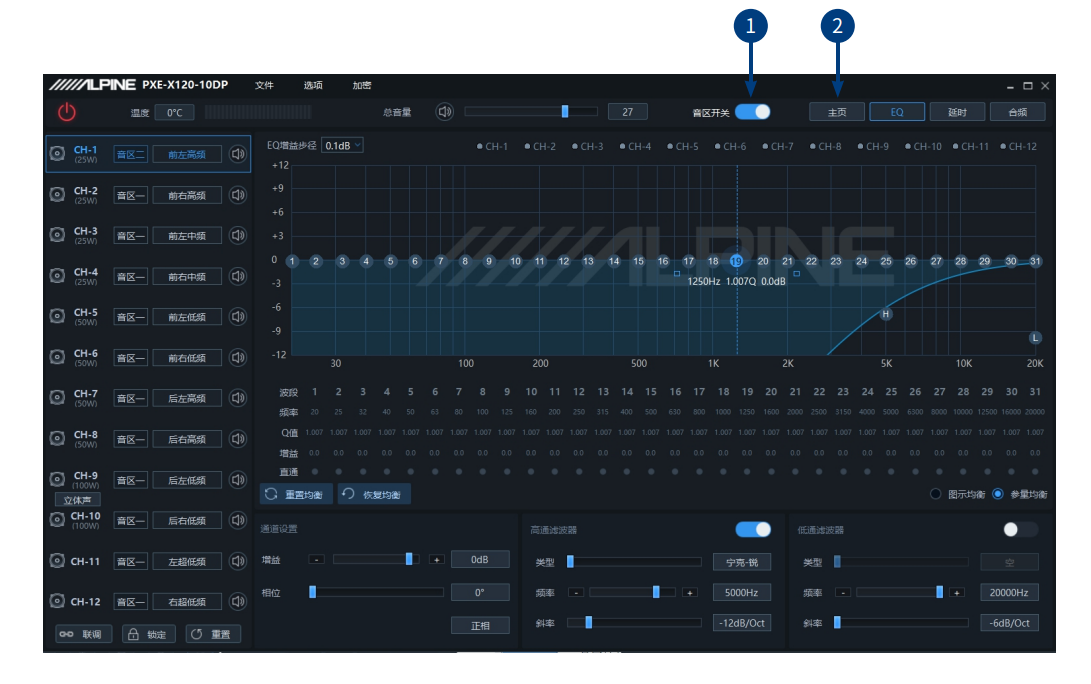1091x684 pixels.
Task: Select CH-10 channel disc icon
Action: coord(57,520)
